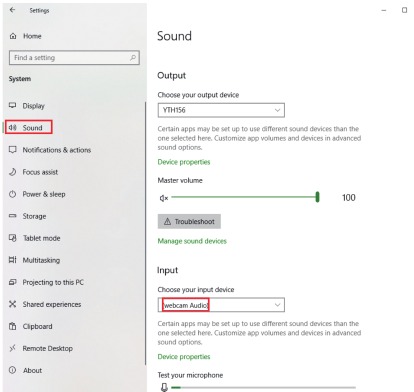
Task: Click the Sound speaker icon in sidebar
Action: tap(12, 128)
